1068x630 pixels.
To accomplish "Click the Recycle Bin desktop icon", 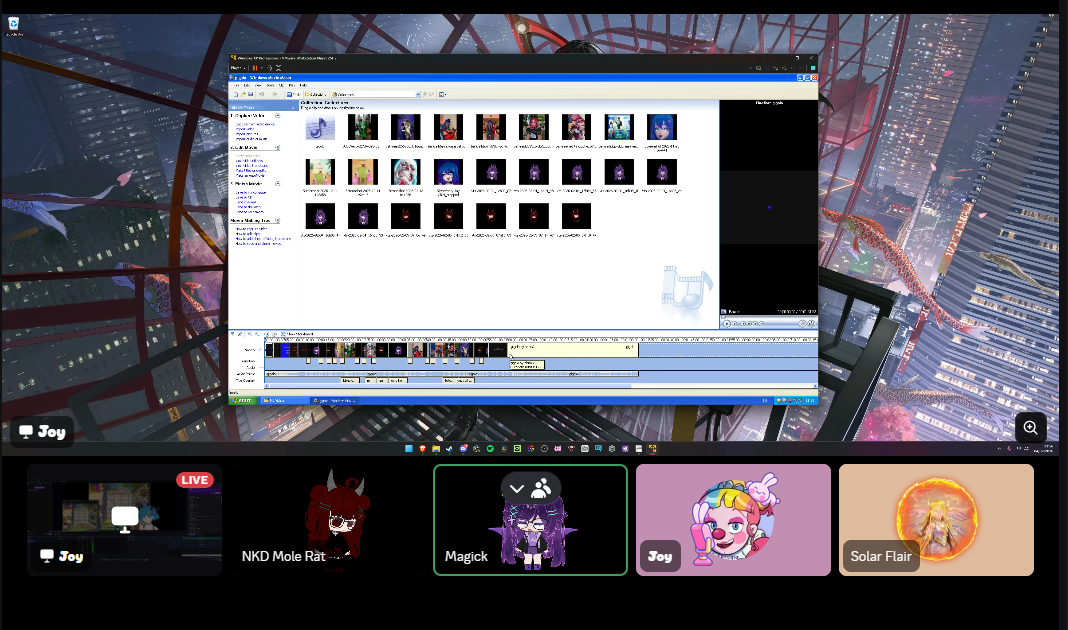I will [x=14, y=24].
